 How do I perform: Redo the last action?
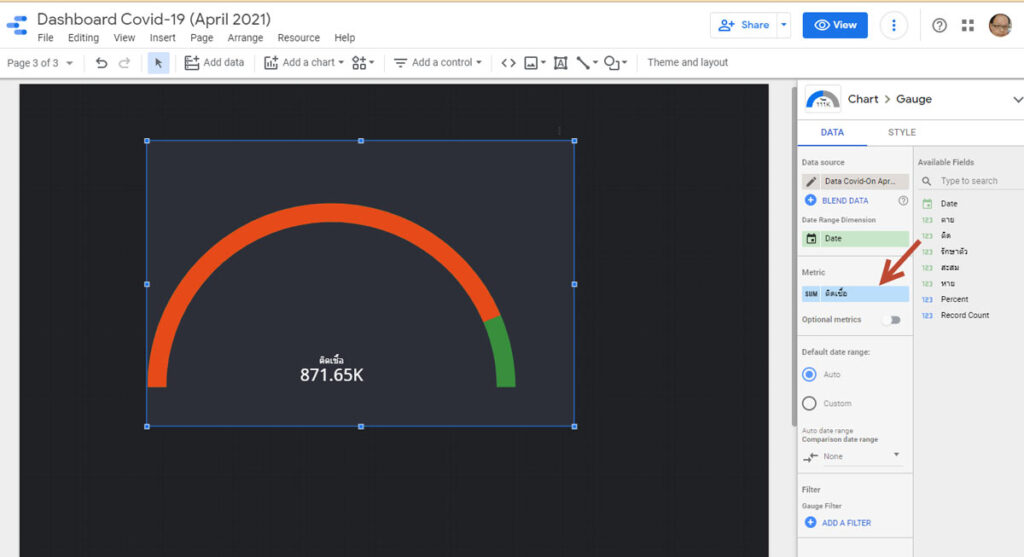click(124, 63)
